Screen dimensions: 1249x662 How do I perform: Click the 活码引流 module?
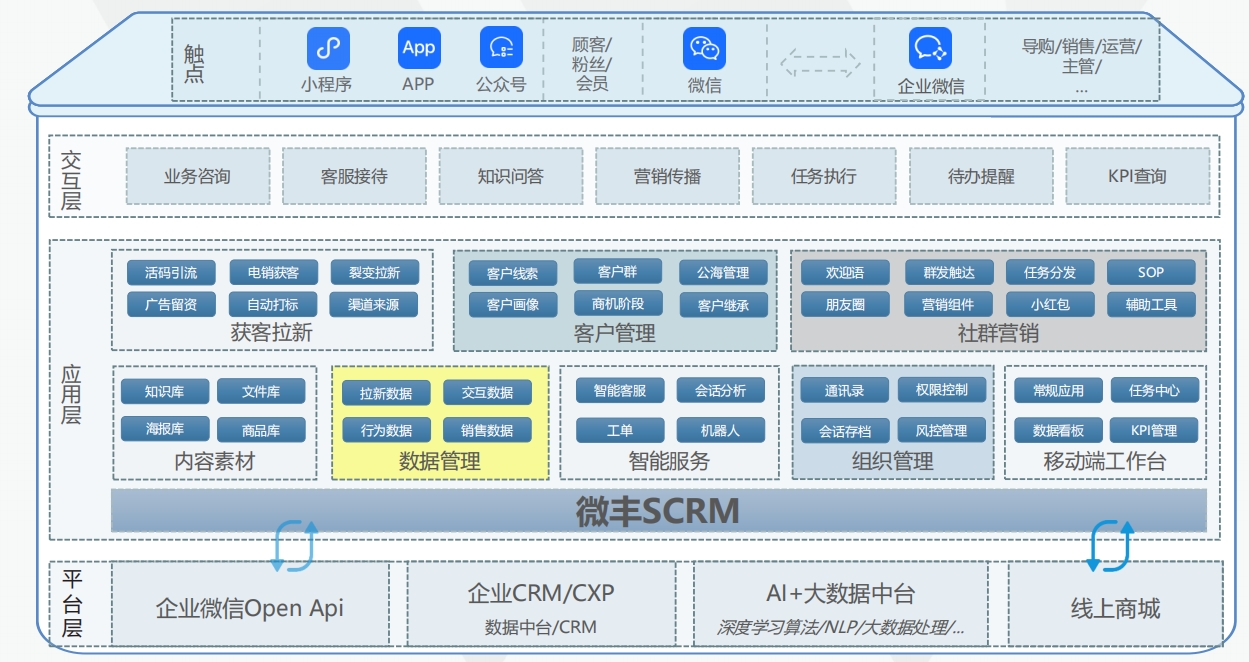click(171, 272)
